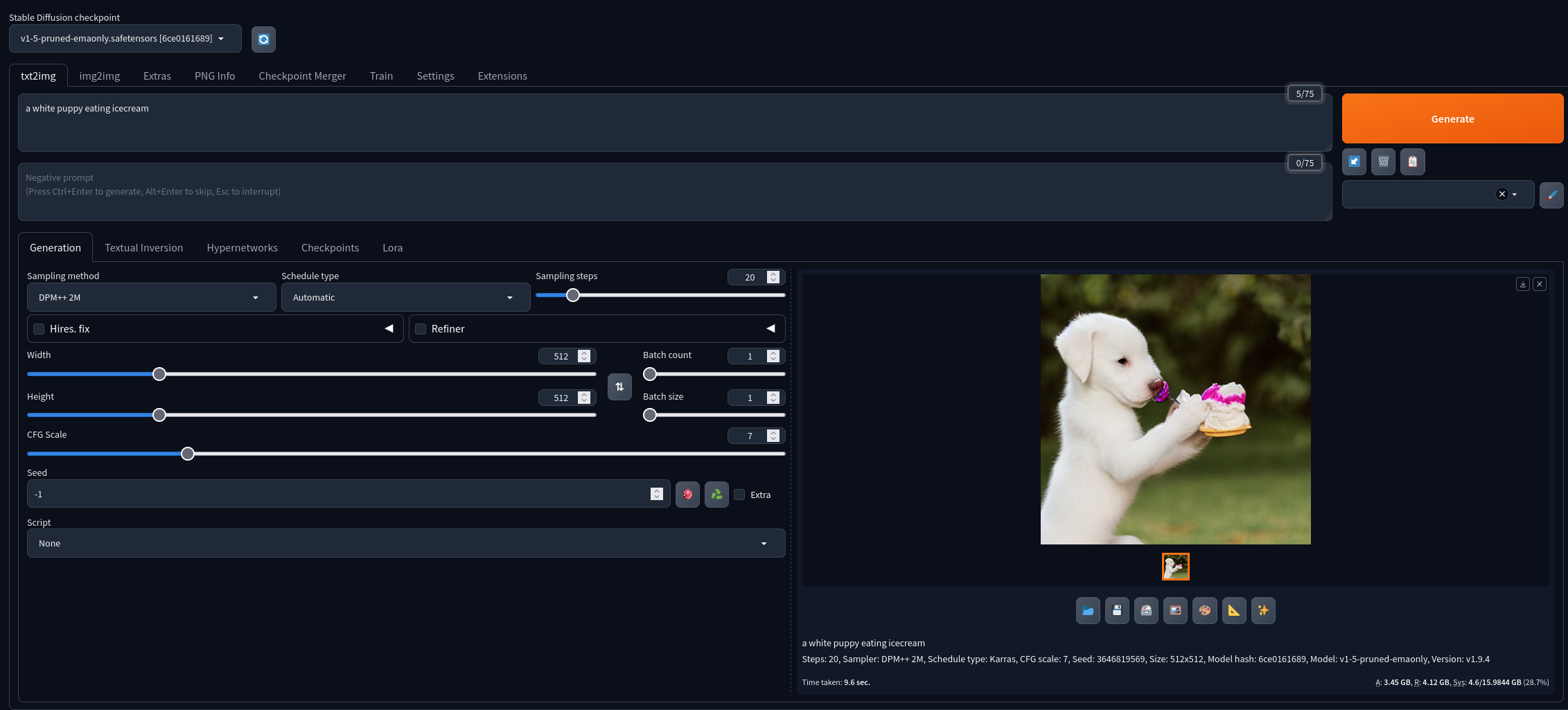
Task: Select the Generation tab
Action: pyautogui.click(x=55, y=248)
